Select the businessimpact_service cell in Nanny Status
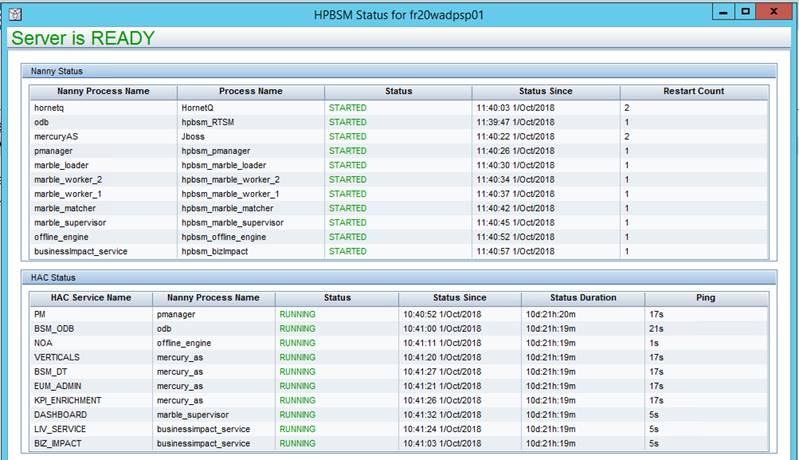The width and height of the screenshot is (799, 460). 103,251
